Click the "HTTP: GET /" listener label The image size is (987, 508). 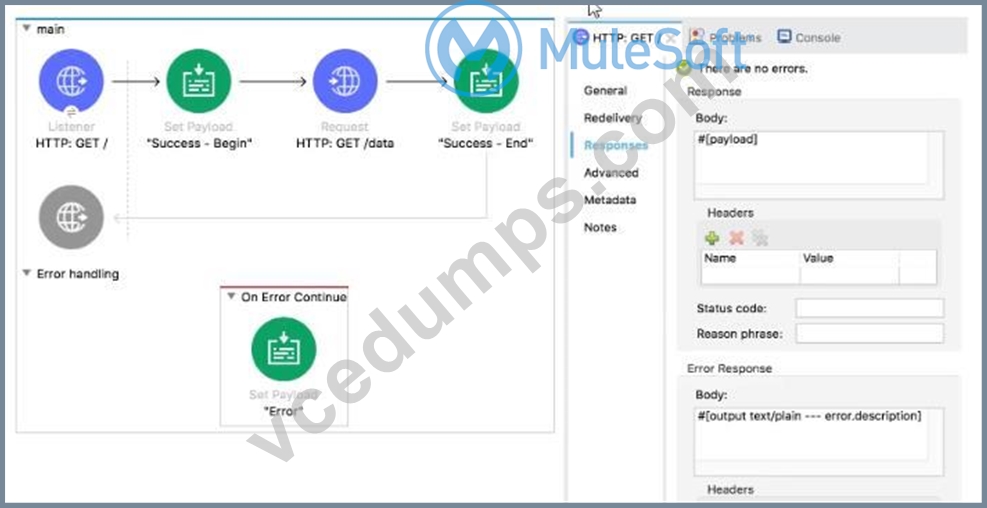pyautogui.click(x=72, y=144)
